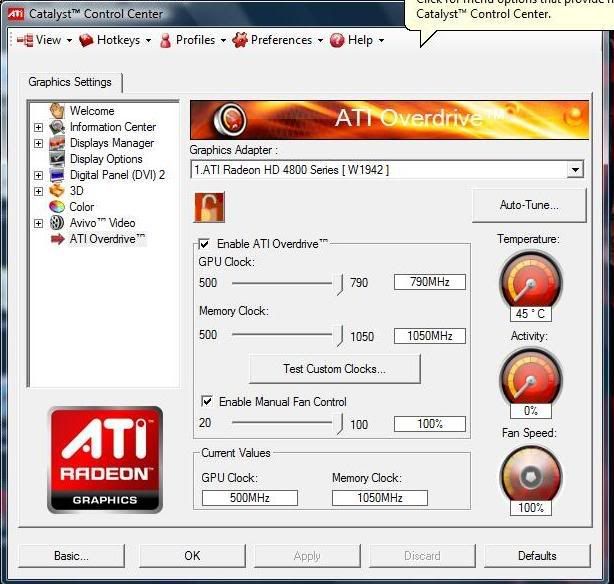Open the Profiles menu dropdown arrow
Image resolution: width=614 pixels, height=584 pixels.
click(223, 40)
